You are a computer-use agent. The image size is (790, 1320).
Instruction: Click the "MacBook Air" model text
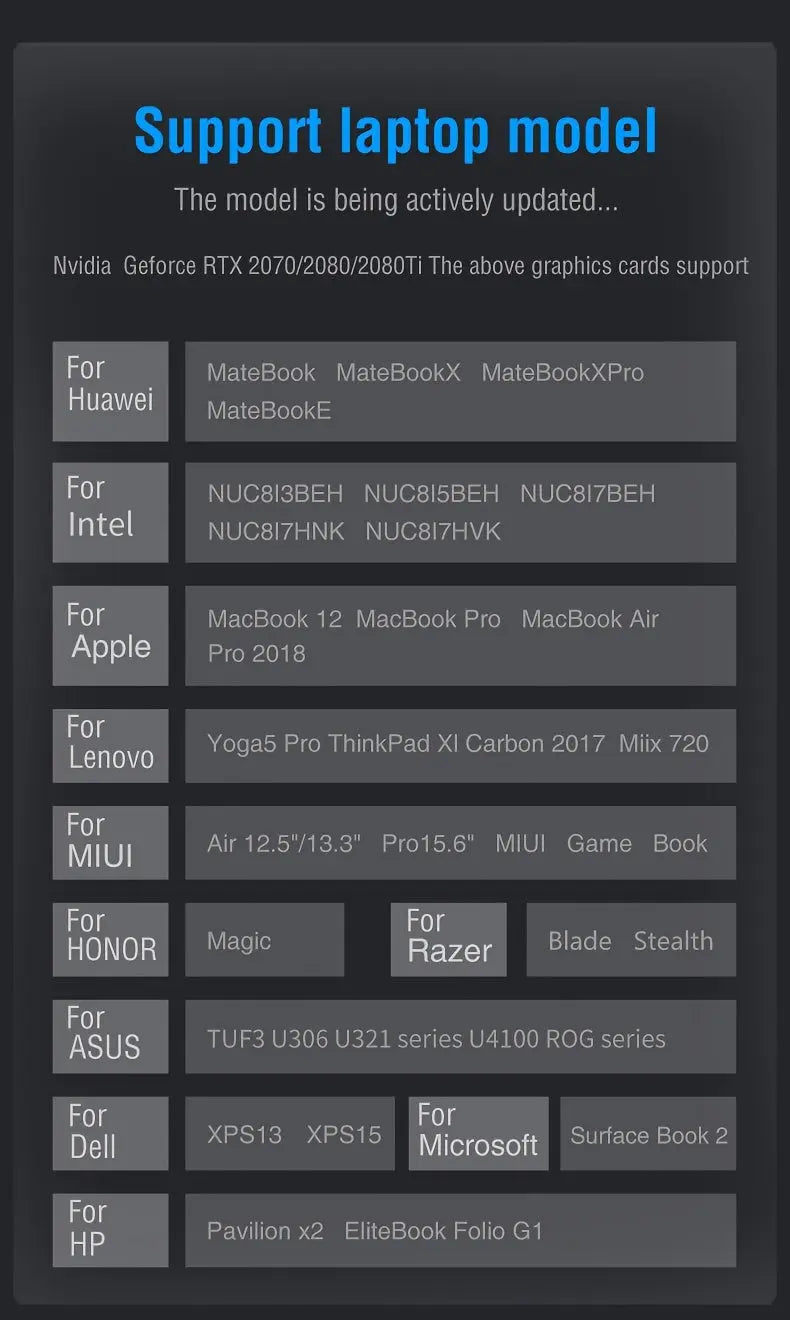[x=590, y=619]
